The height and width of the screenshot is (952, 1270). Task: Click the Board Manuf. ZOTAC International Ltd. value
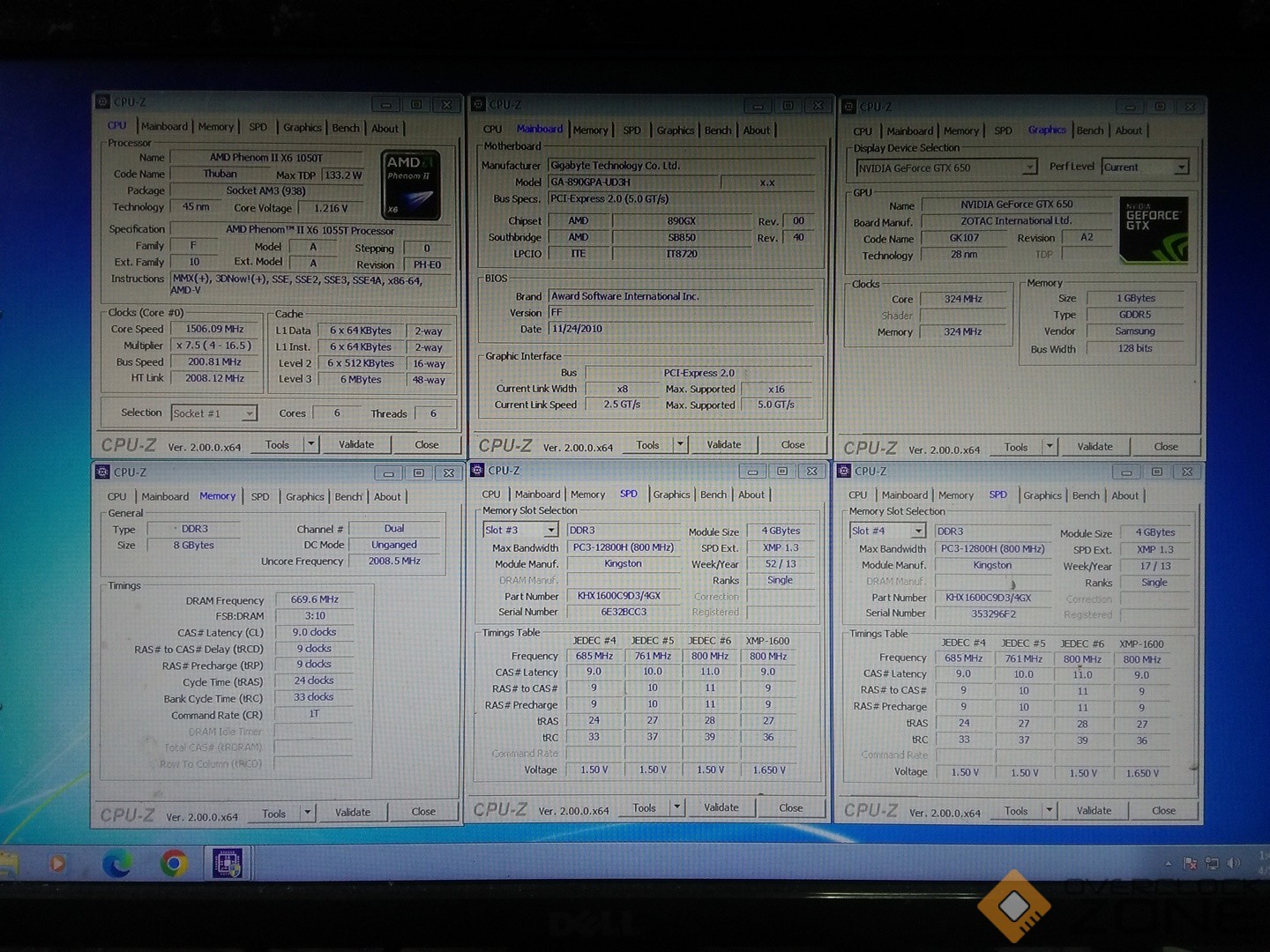tap(1015, 221)
